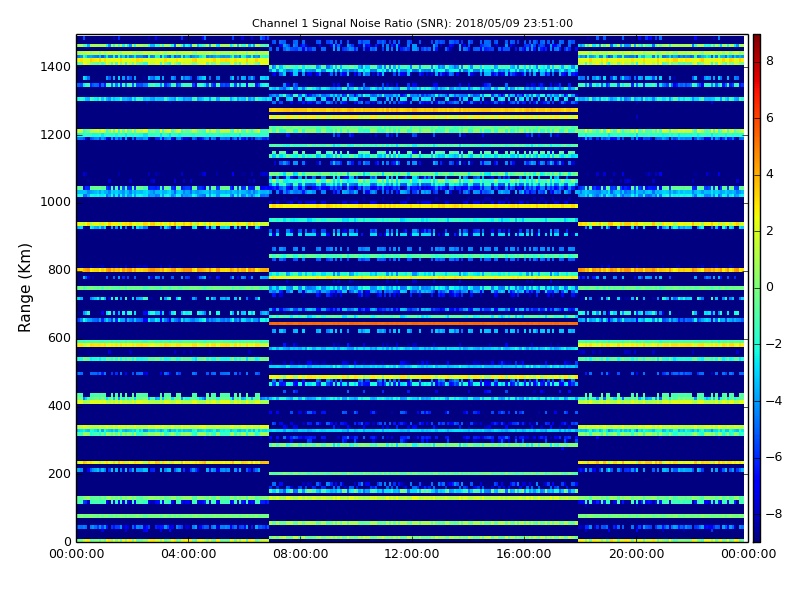
Task: Click the 12:00:00 time axis label
Action: coord(412,554)
